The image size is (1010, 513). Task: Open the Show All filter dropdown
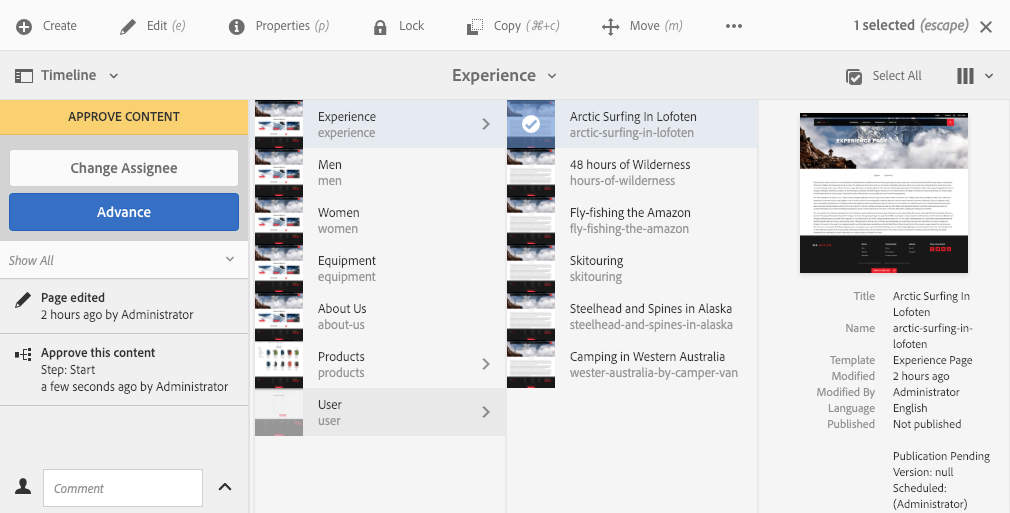229,260
